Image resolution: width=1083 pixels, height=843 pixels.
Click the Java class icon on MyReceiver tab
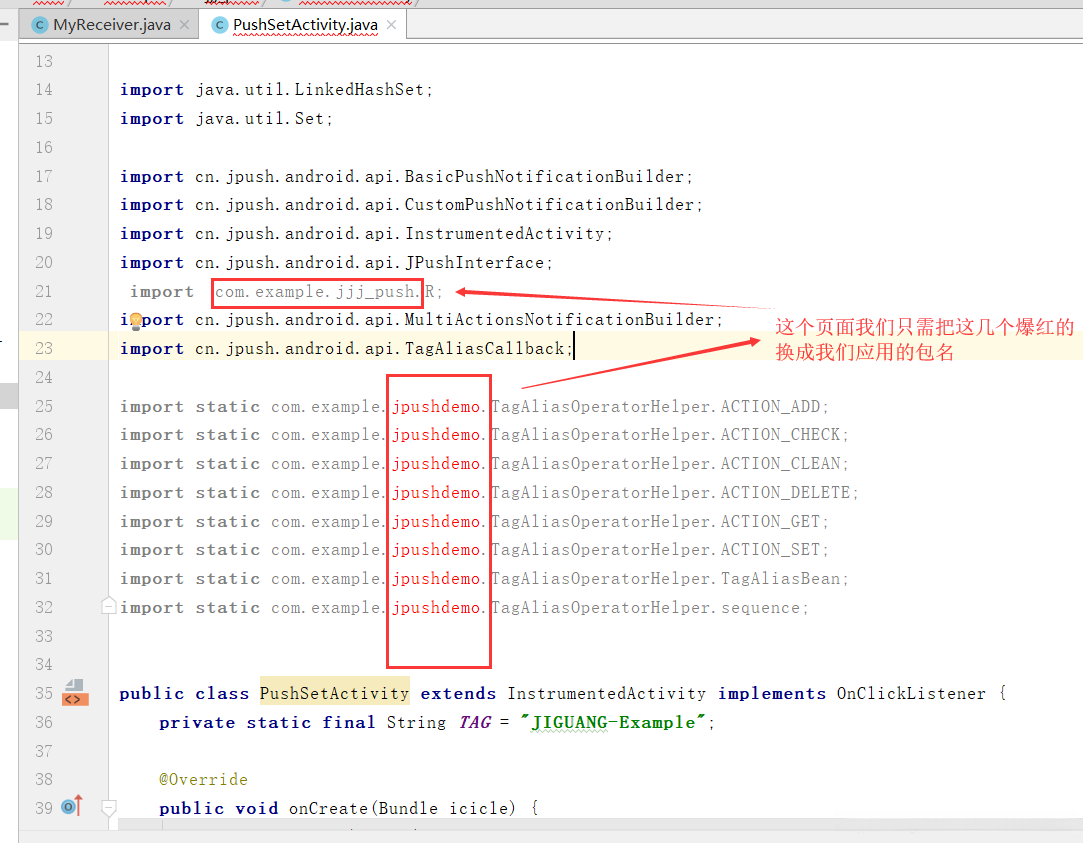(41, 26)
